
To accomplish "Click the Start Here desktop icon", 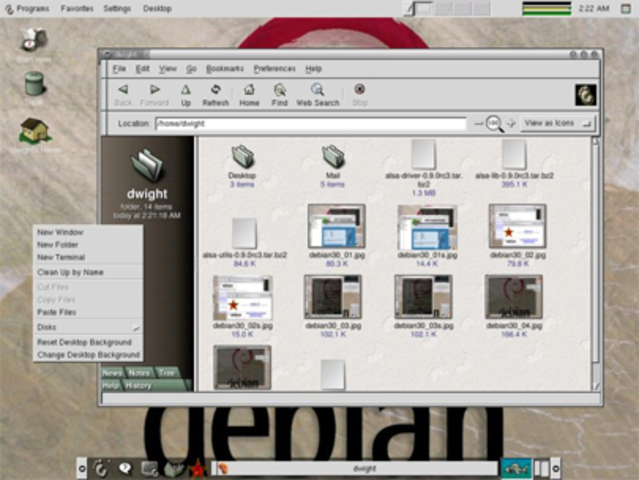I will point(34,40).
